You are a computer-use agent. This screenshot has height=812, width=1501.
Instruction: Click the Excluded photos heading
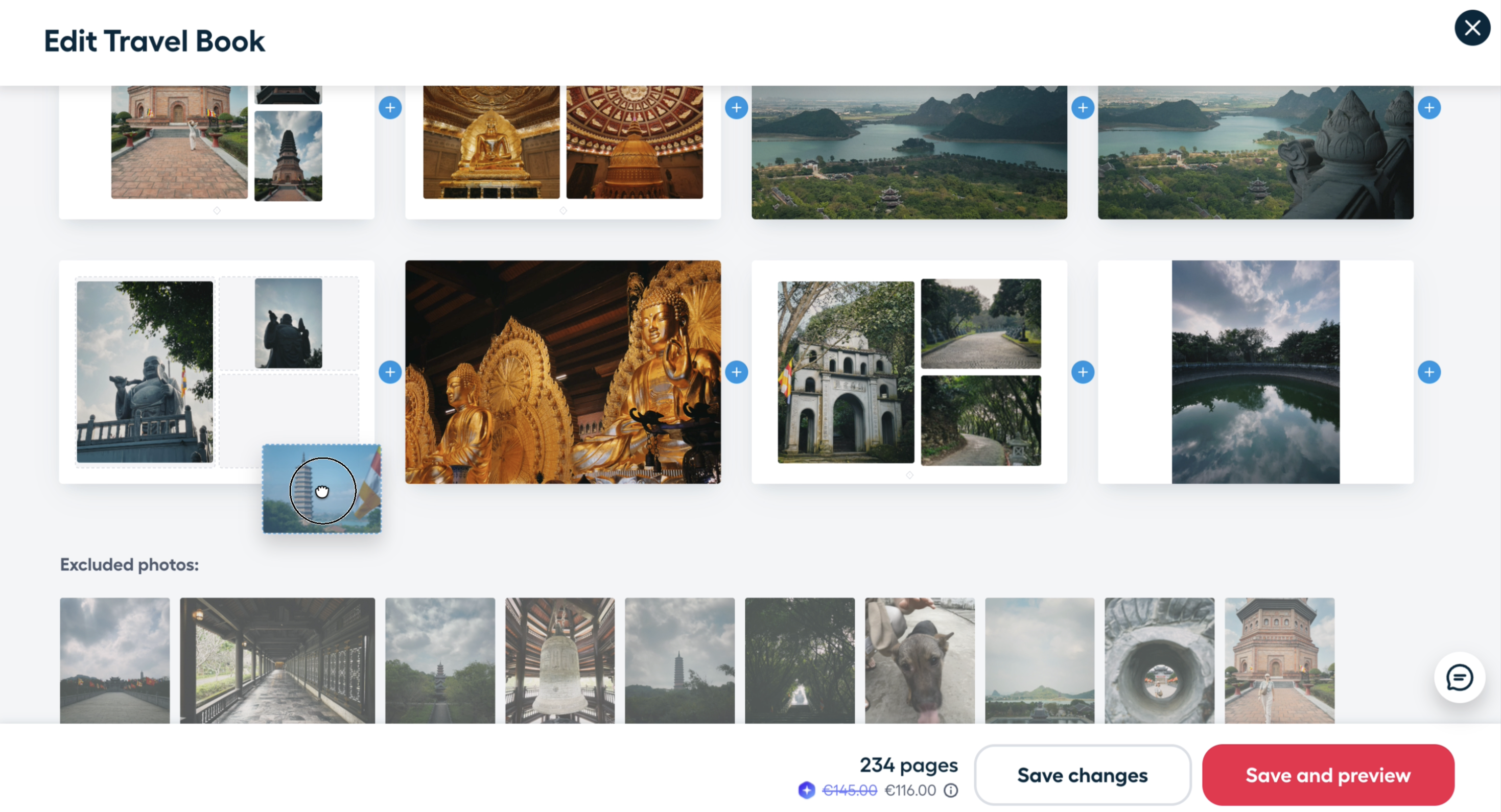129,564
